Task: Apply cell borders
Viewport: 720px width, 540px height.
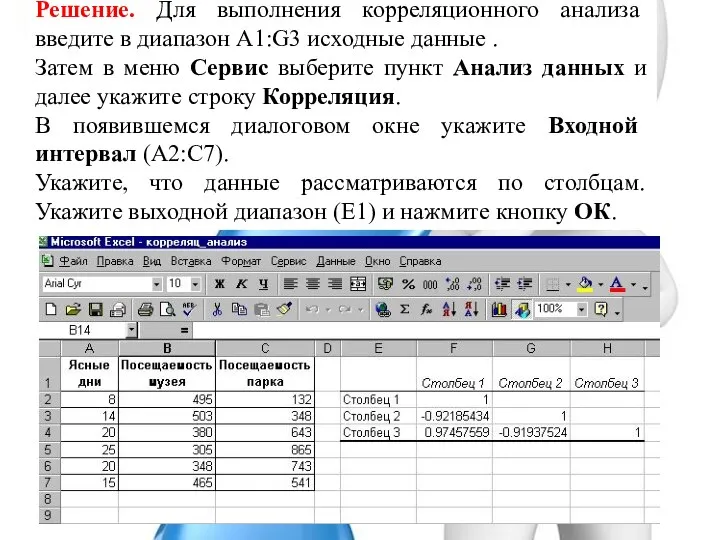Action: point(552,285)
